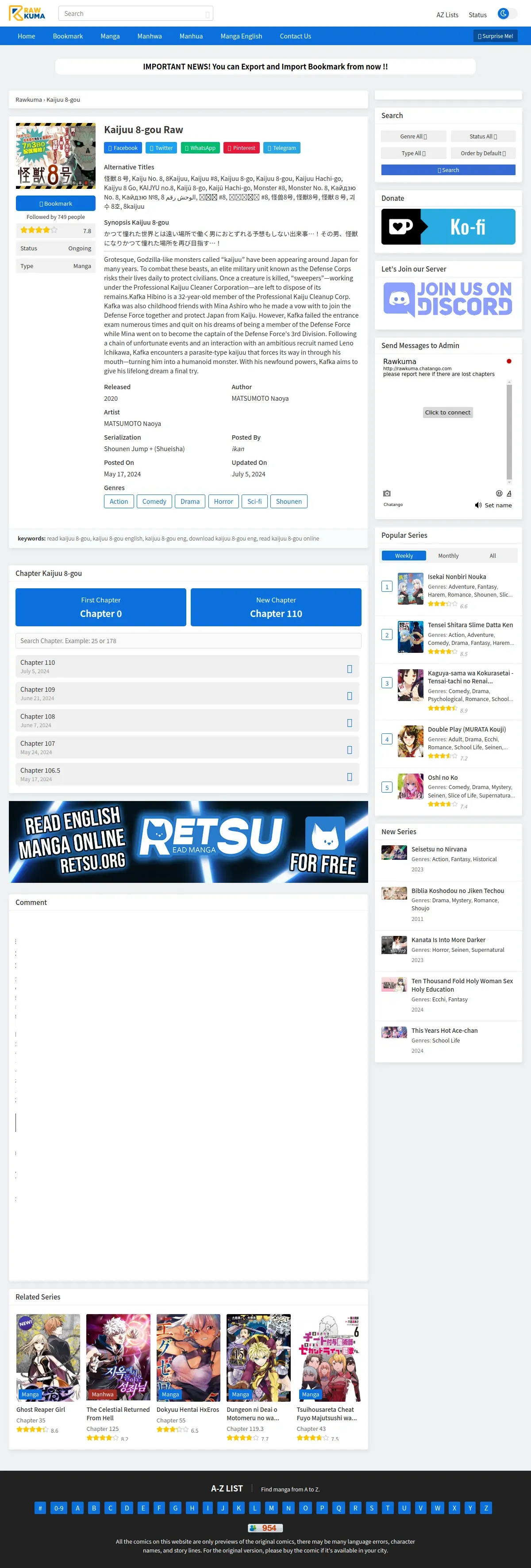Click the Ko-fi donate banner
The image size is (531, 1568).
[448, 226]
